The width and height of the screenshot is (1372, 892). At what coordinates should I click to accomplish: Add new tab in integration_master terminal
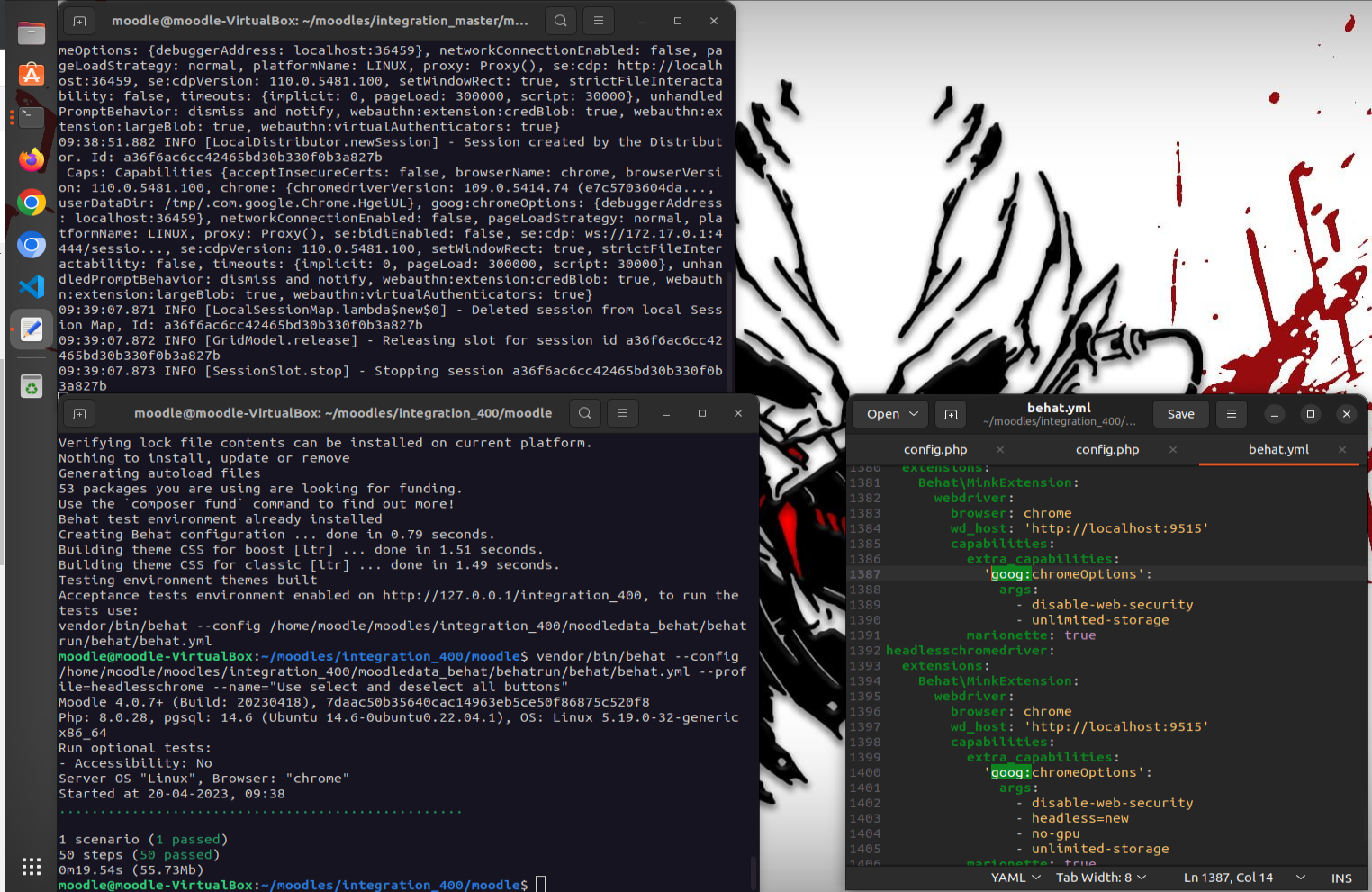80,21
